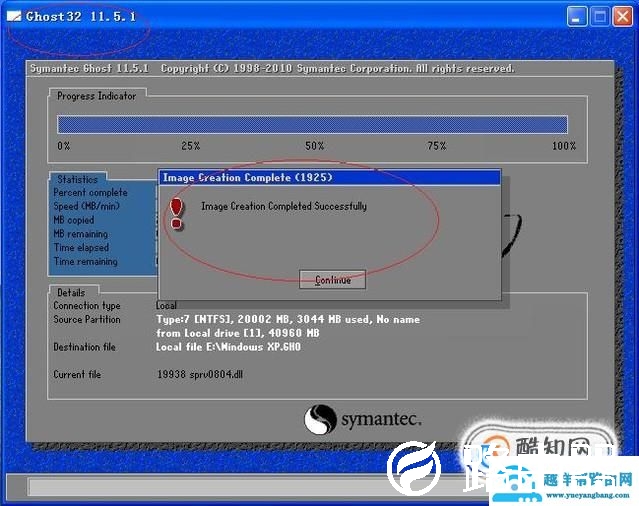The image size is (639, 506).
Task: Maximize the Ghost32 window
Action: [x=600, y=17]
